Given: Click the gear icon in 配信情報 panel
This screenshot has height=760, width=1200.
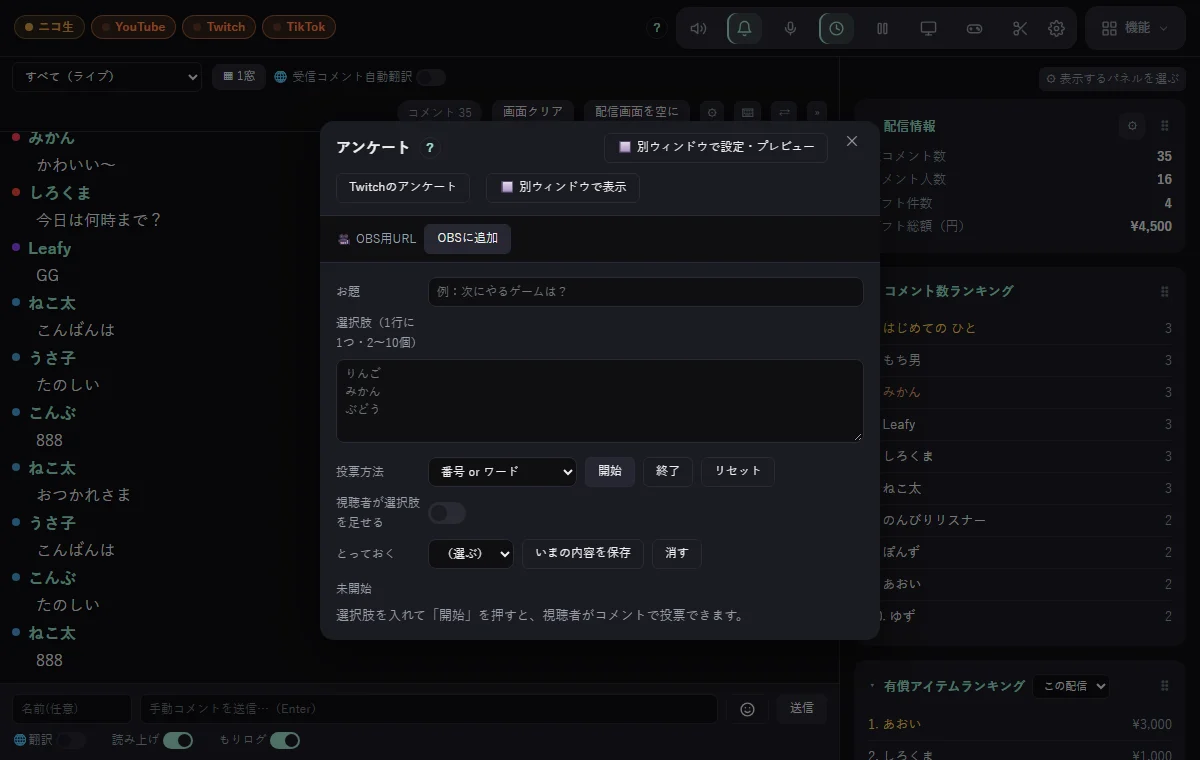Looking at the screenshot, I should click(1132, 126).
